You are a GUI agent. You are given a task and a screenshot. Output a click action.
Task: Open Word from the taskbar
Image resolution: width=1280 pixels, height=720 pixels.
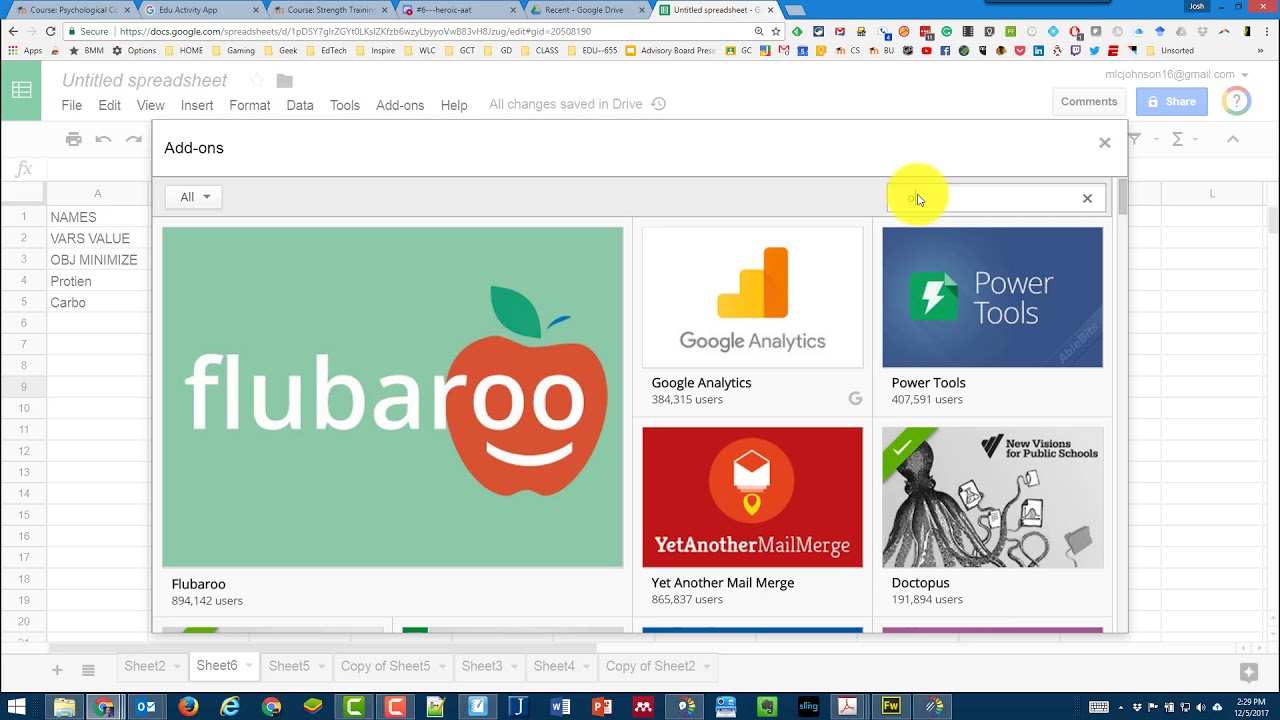pos(560,707)
